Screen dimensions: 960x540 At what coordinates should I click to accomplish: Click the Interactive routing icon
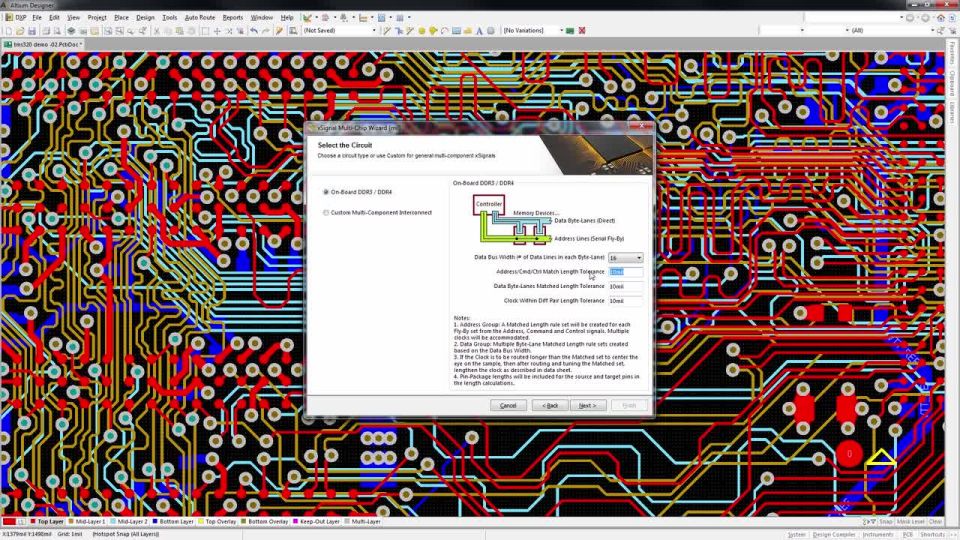point(387,31)
